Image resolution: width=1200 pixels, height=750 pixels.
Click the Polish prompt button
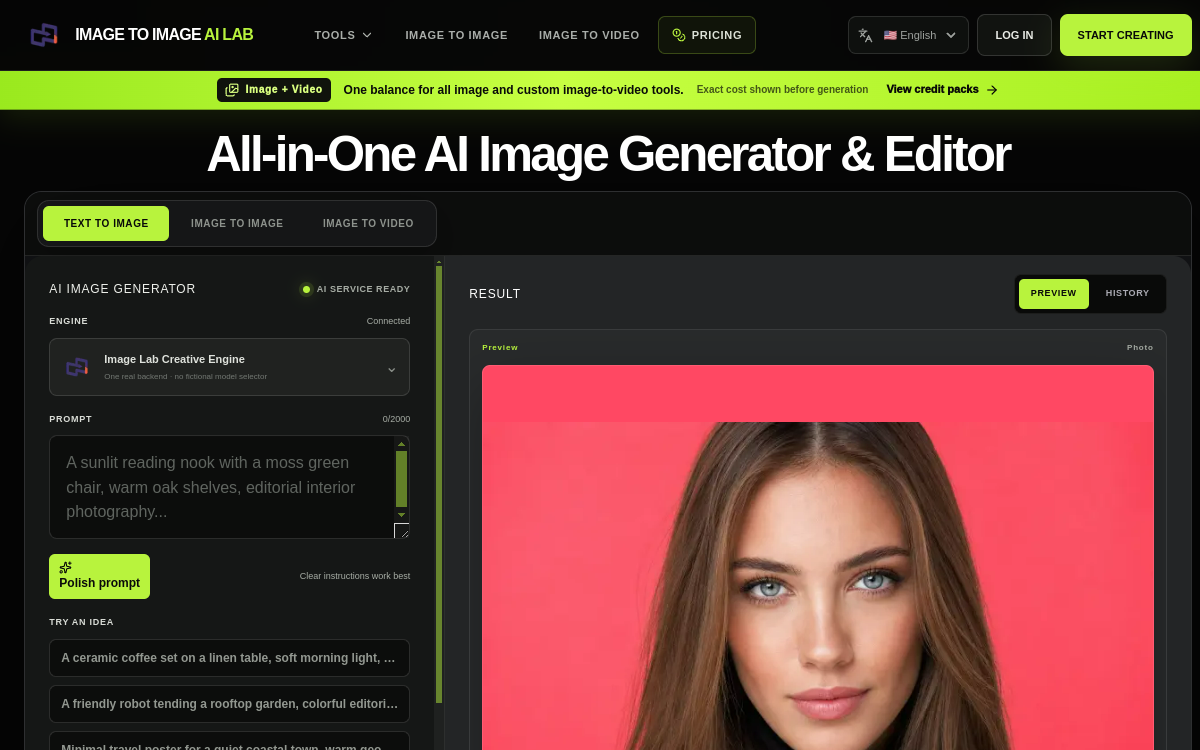(99, 576)
